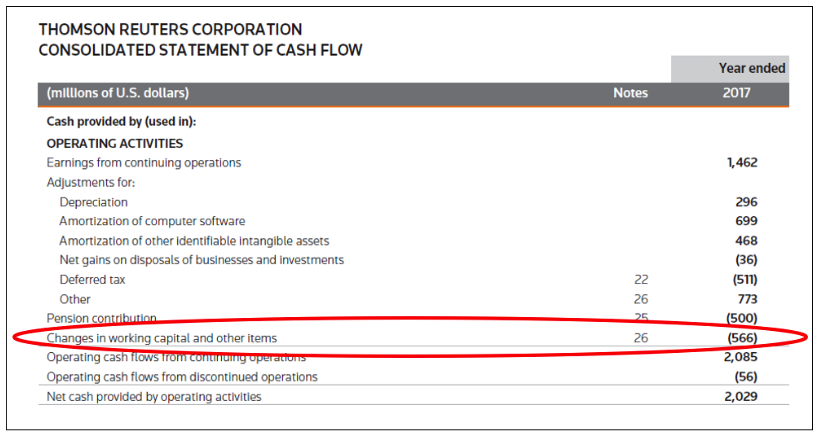
Task: Select the Year ended column header
Action: (x=752, y=69)
